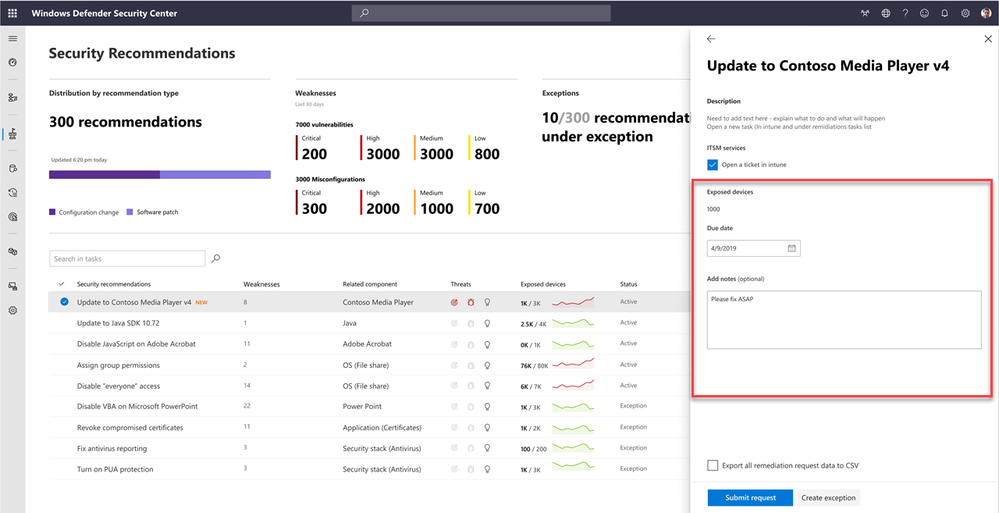Viewport: 999px width, 513px height.
Task: Select the active threat management sidebar icon
Action: (x=13, y=134)
